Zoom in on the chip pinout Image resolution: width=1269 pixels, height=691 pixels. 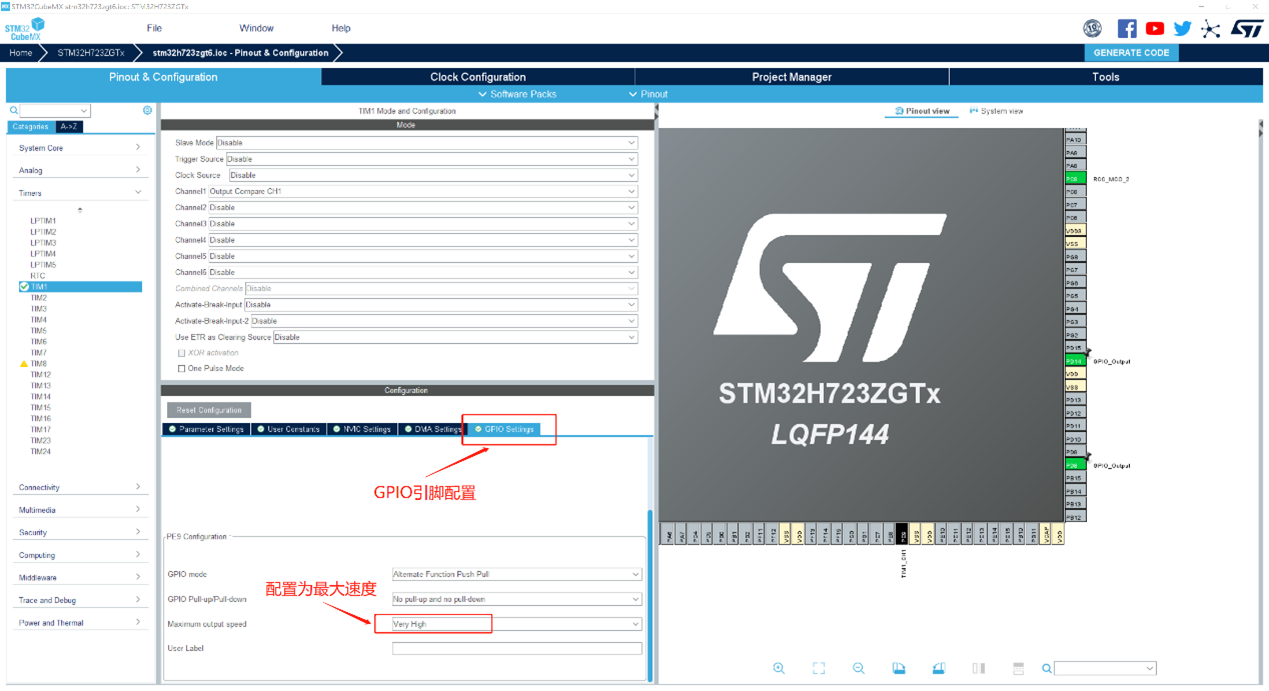[x=779, y=668]
